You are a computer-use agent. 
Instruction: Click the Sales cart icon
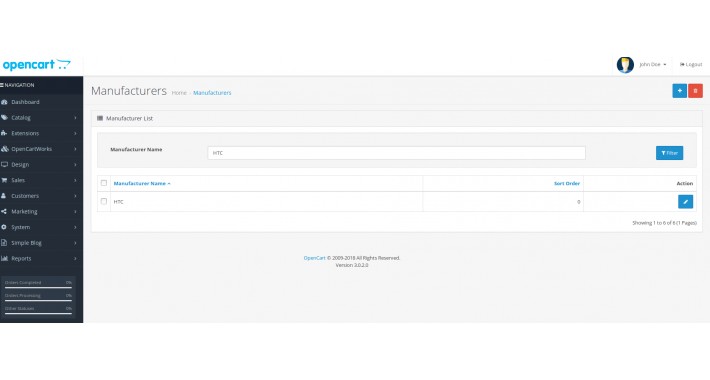coord(4,180)
